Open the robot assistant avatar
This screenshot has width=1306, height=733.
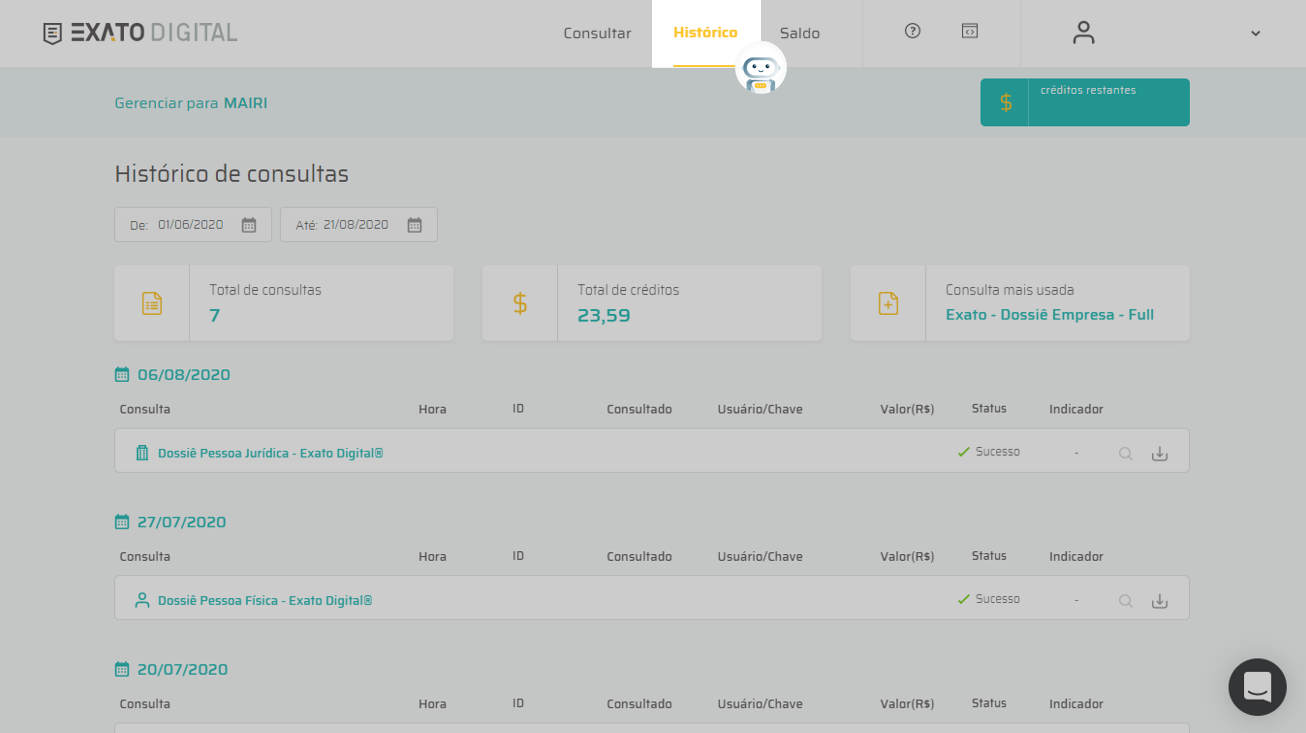pyautogui.click(x=760, y=69)
